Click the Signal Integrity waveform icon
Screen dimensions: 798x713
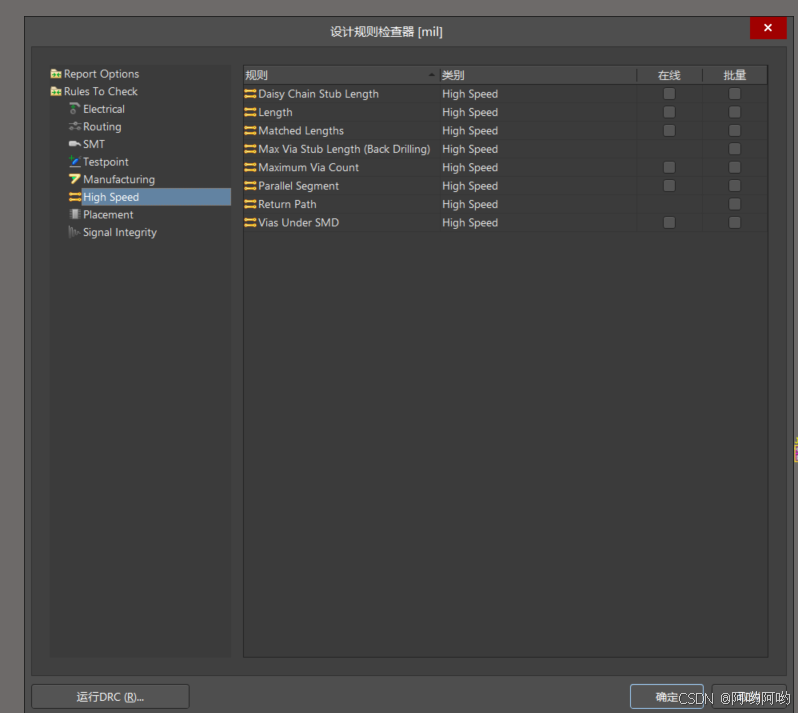[x=74, y=232]
